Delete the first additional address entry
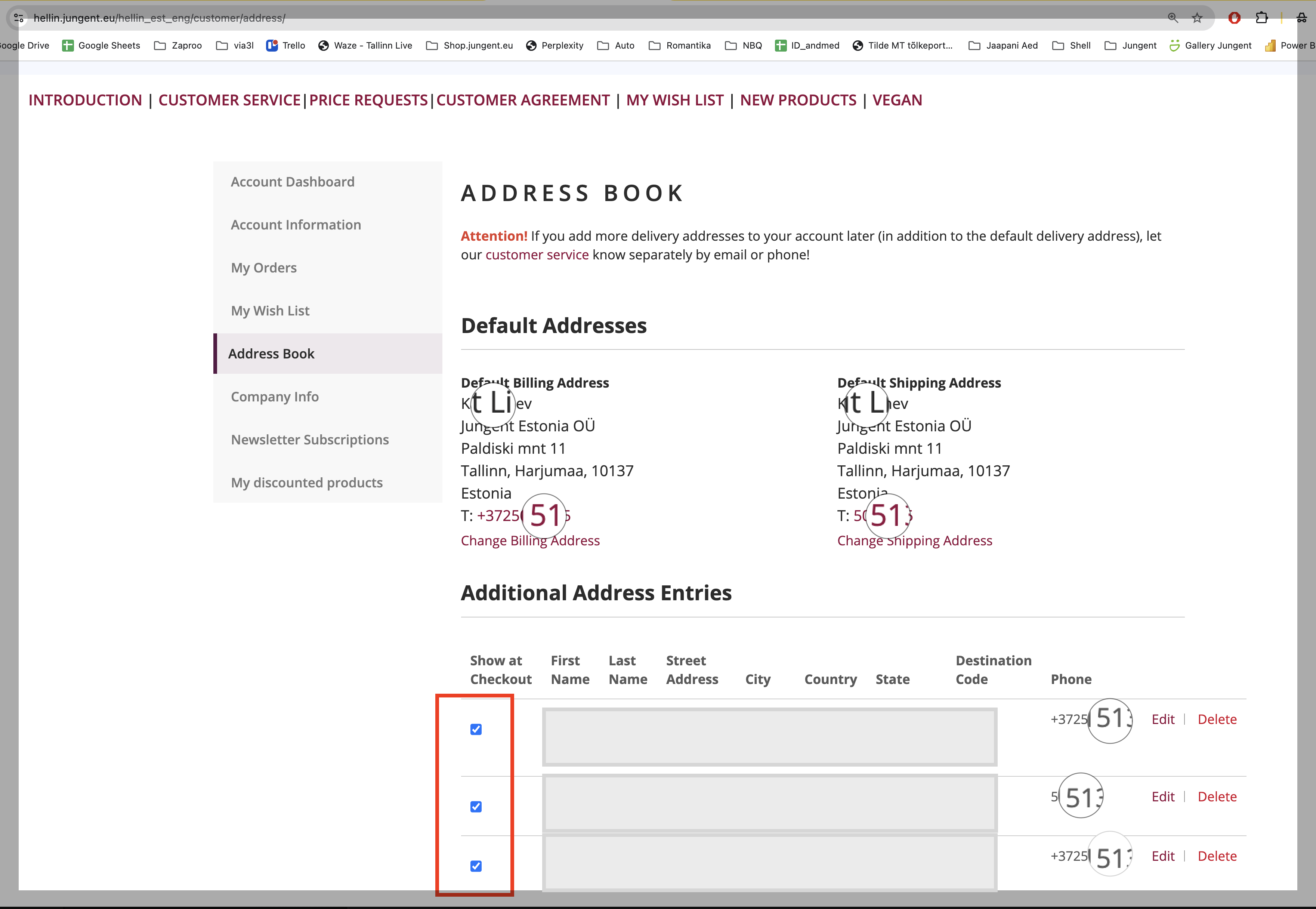The height and width of the screenshot is (909, 1316). click(x=1217, y=720)
